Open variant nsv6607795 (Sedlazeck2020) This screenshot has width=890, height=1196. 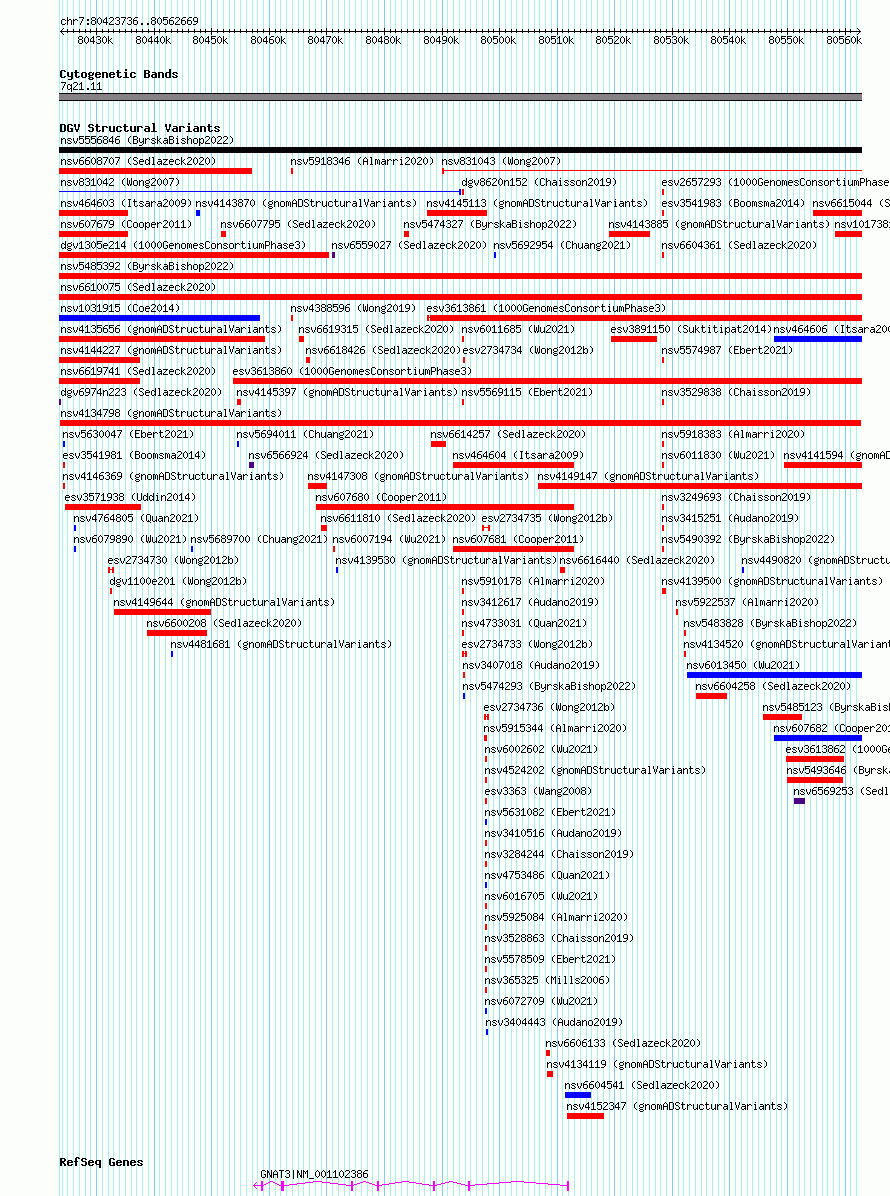point(298,224)
